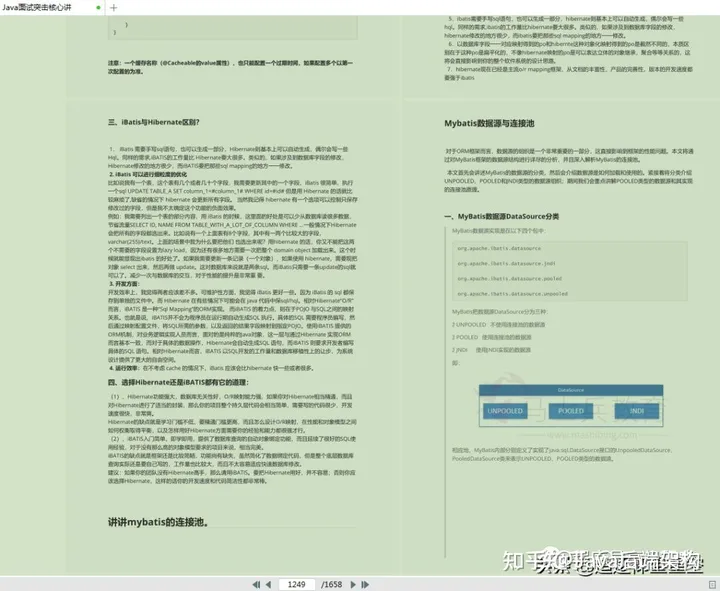The height and width of the screenshot is (591, 720).
Task: Click code line org.apache.ibatis.datasource.unpooled
Action: pyautogui.click(x=512, y=294)
